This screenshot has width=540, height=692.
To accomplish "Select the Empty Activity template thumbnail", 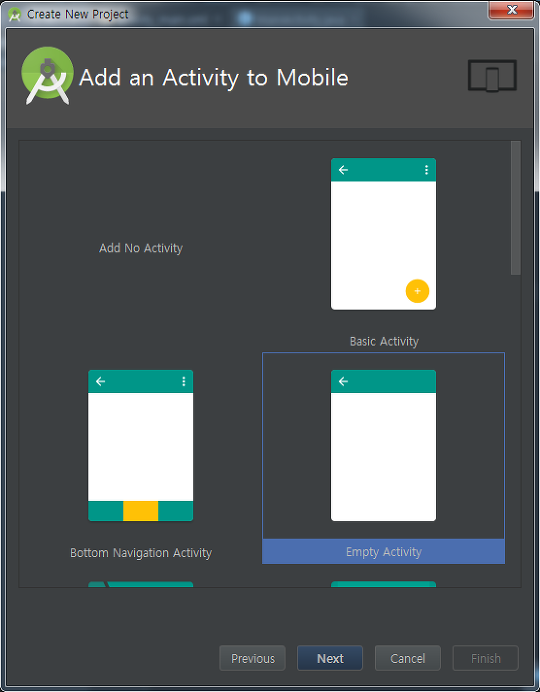I will coord(383,445).
